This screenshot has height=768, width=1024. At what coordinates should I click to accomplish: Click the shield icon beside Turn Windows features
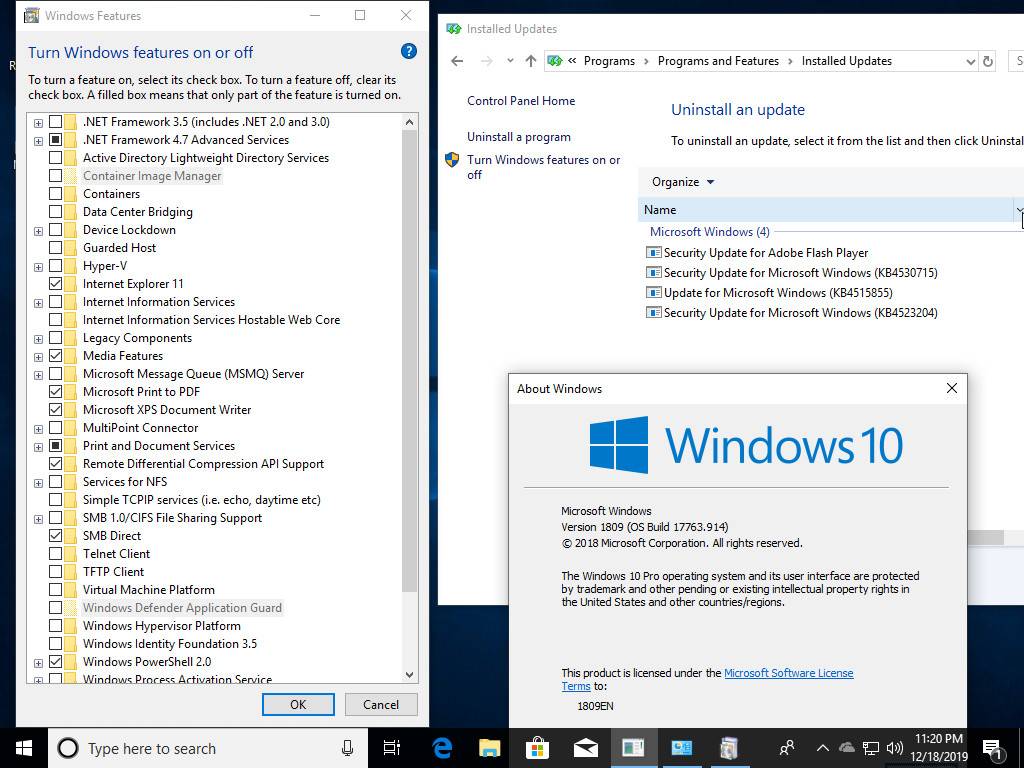pyautogui.click(x=452, y=160)
